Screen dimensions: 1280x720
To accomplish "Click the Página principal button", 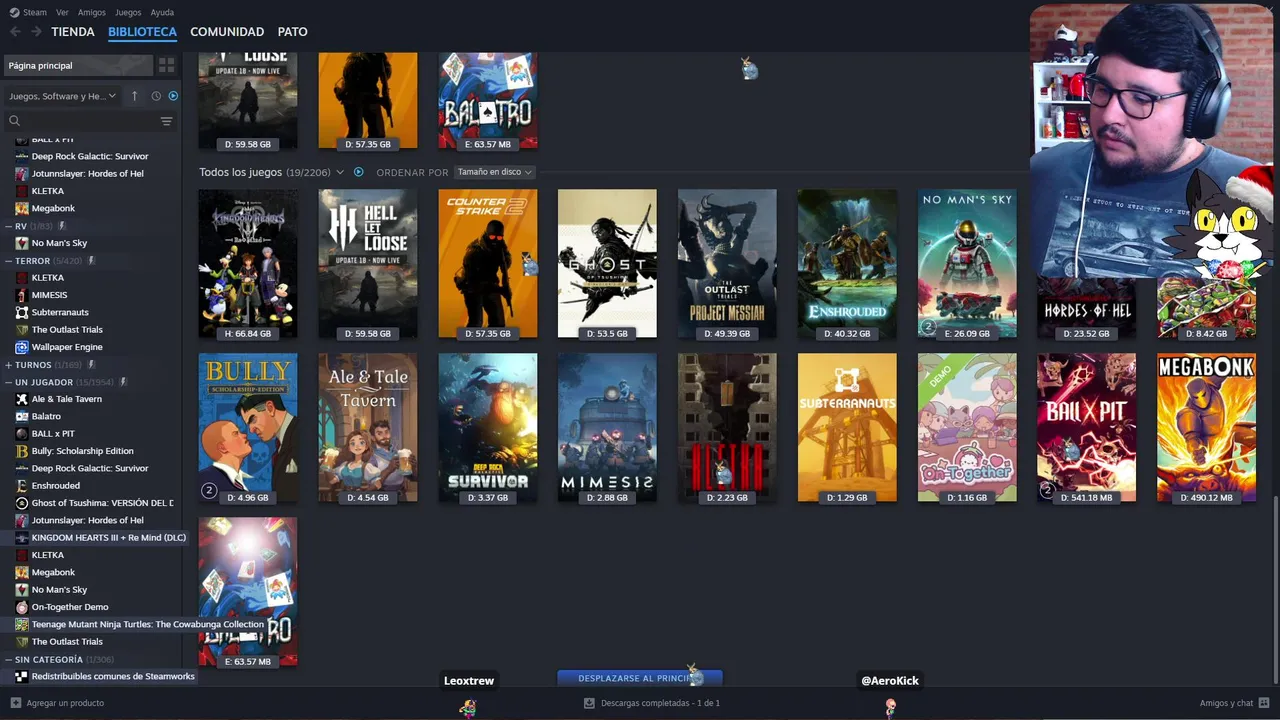I will click(78, 65).
